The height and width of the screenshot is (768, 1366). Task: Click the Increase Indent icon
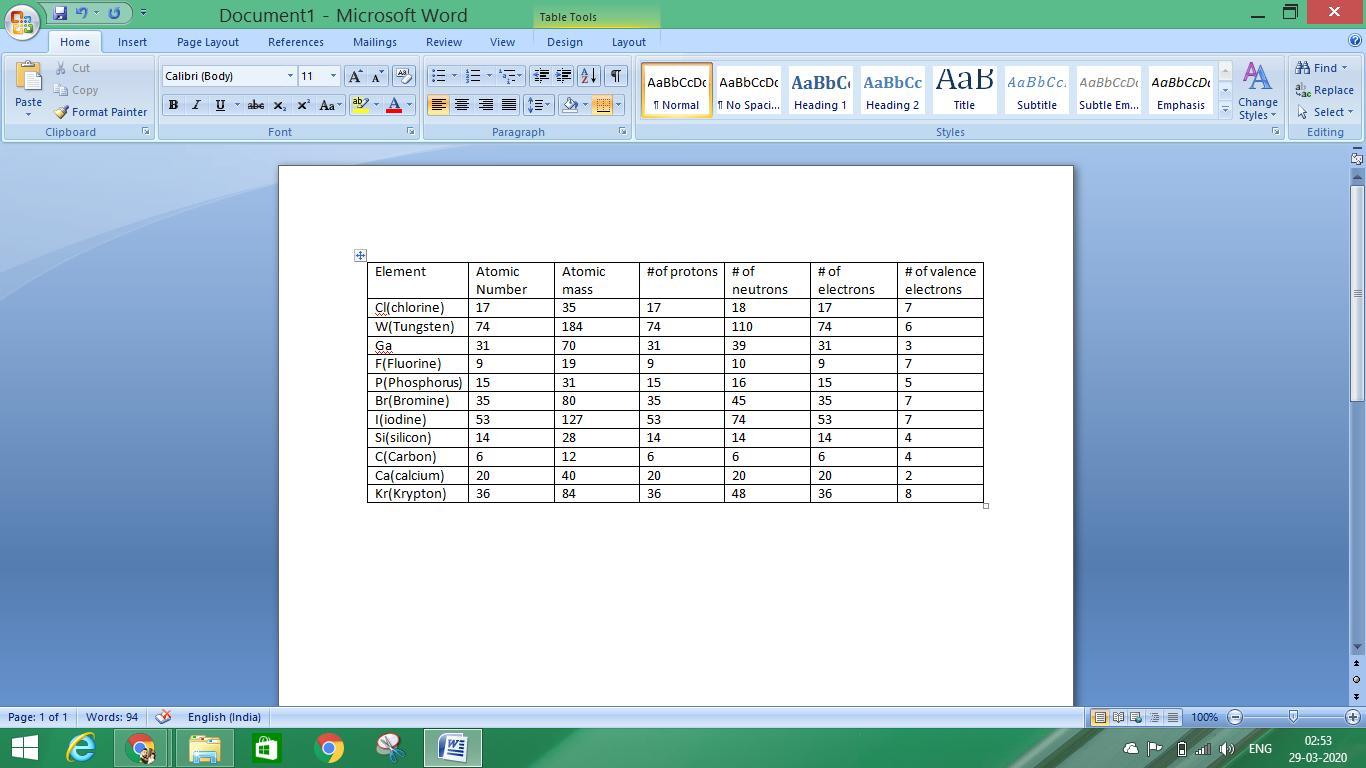(x=564, y=76)
